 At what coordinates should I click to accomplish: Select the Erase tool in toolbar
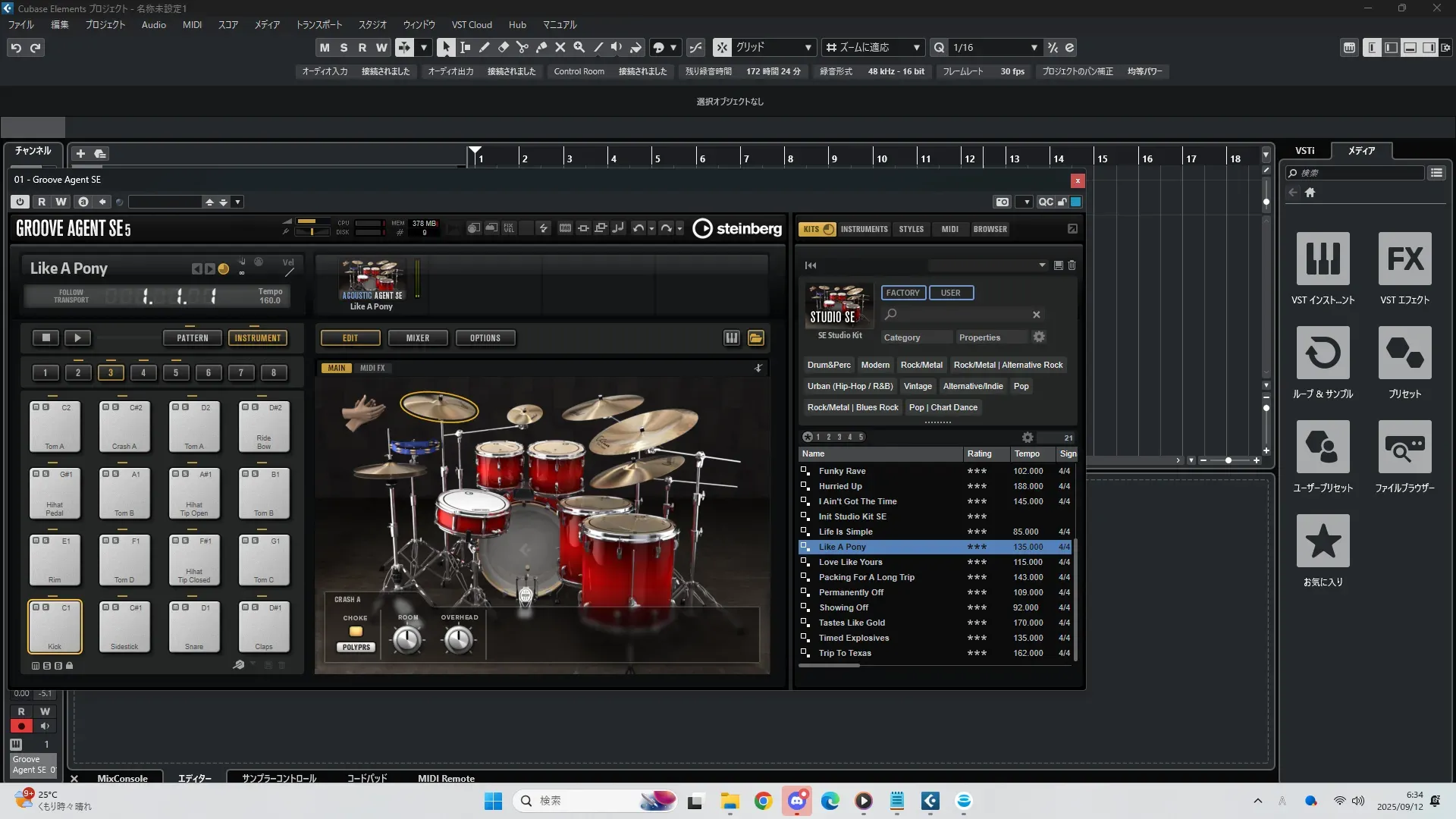504,47
